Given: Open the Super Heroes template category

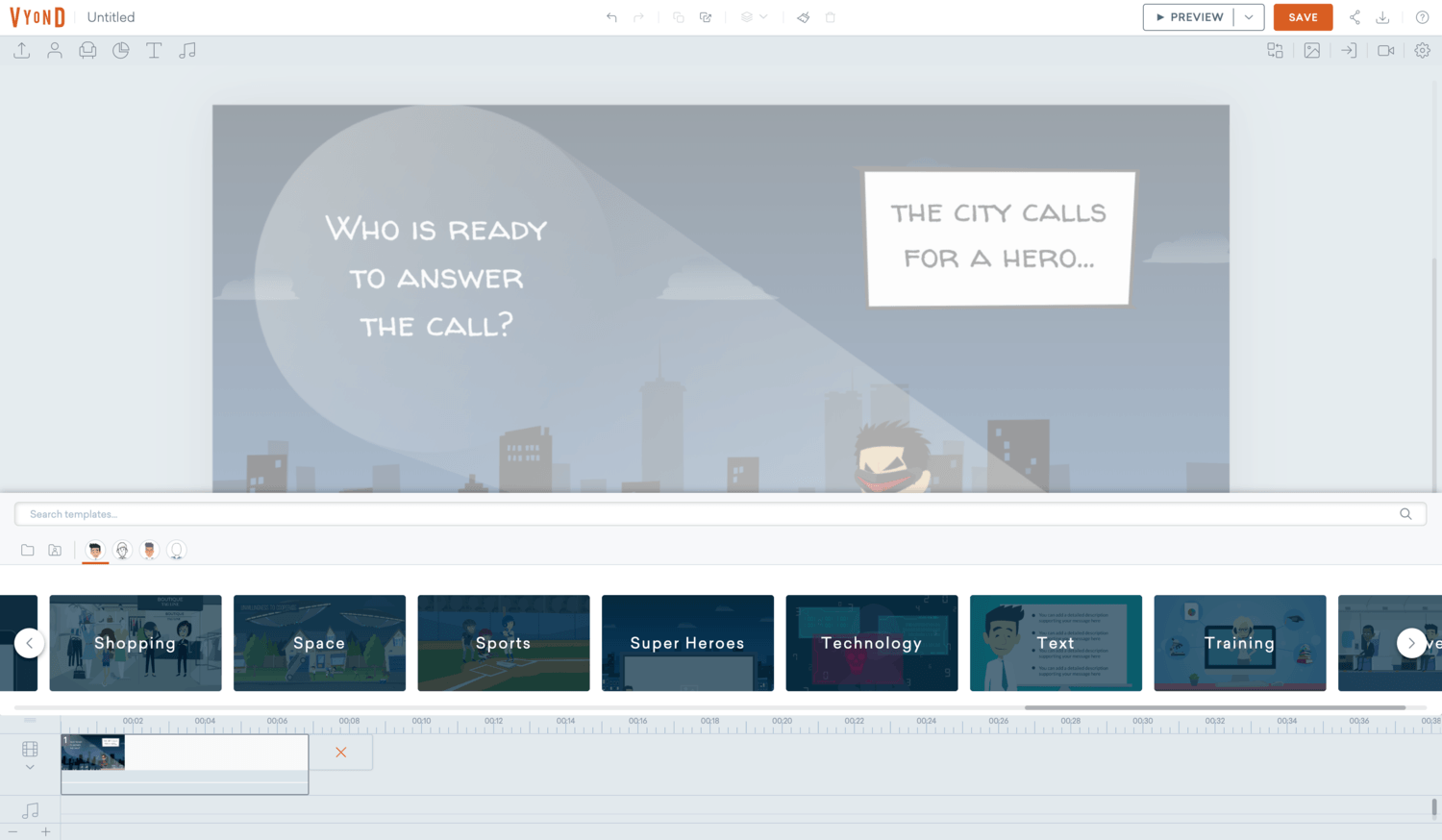Looking at the screenshot, I should pyautogui.click(x=687, y=643).
